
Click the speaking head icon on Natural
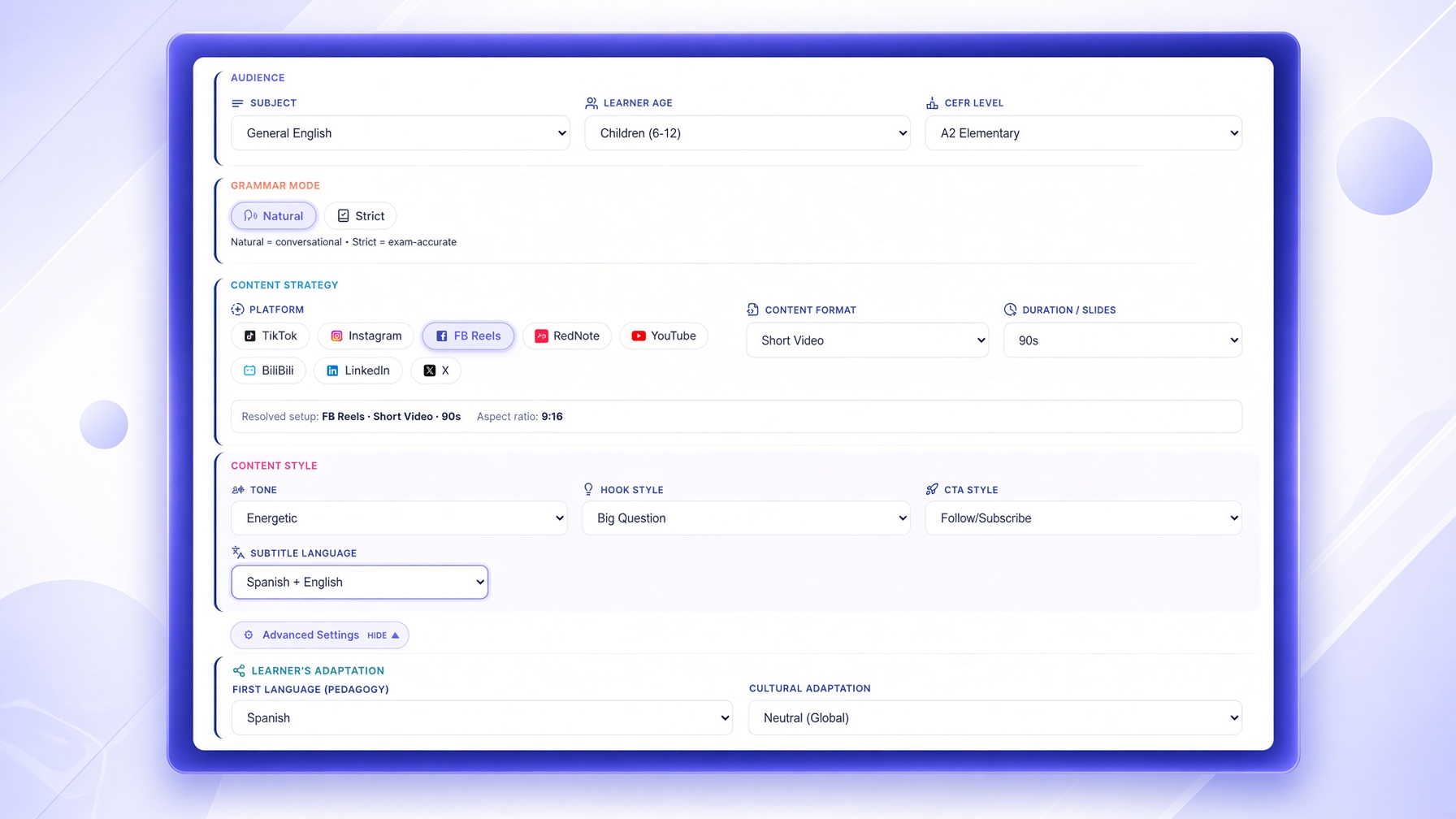coord(250,216)
